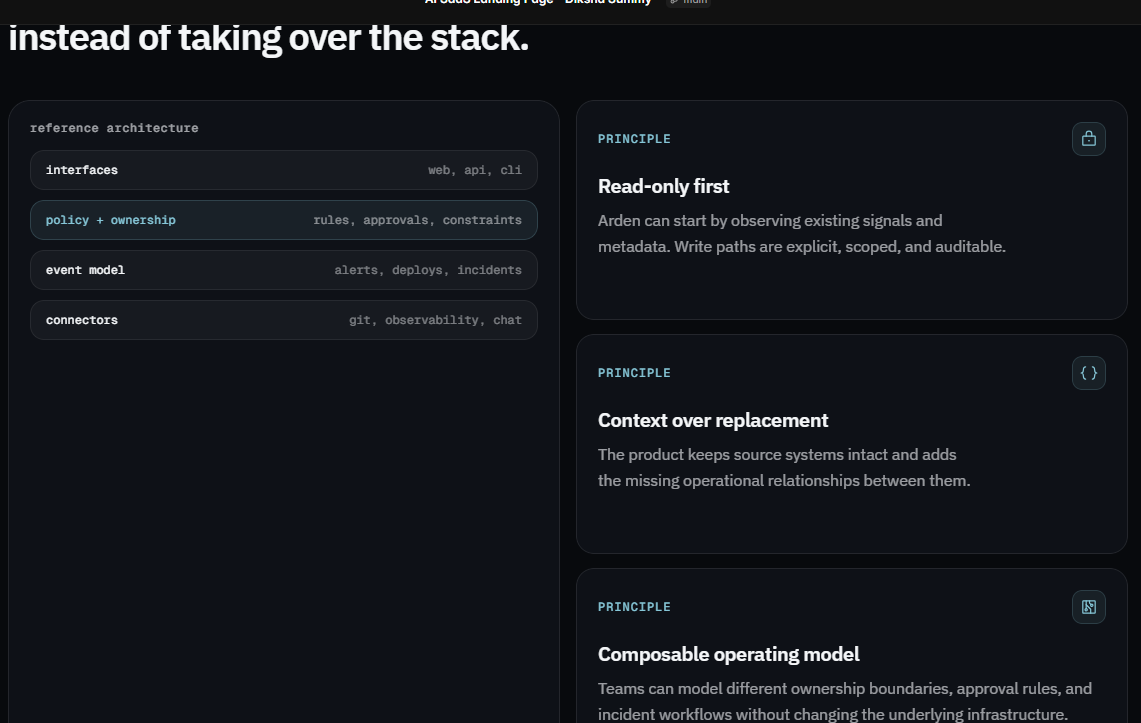1141x723 pixels.
Task: Click "rules, approvals, constraints" text
Action: (x=418, y=220)
